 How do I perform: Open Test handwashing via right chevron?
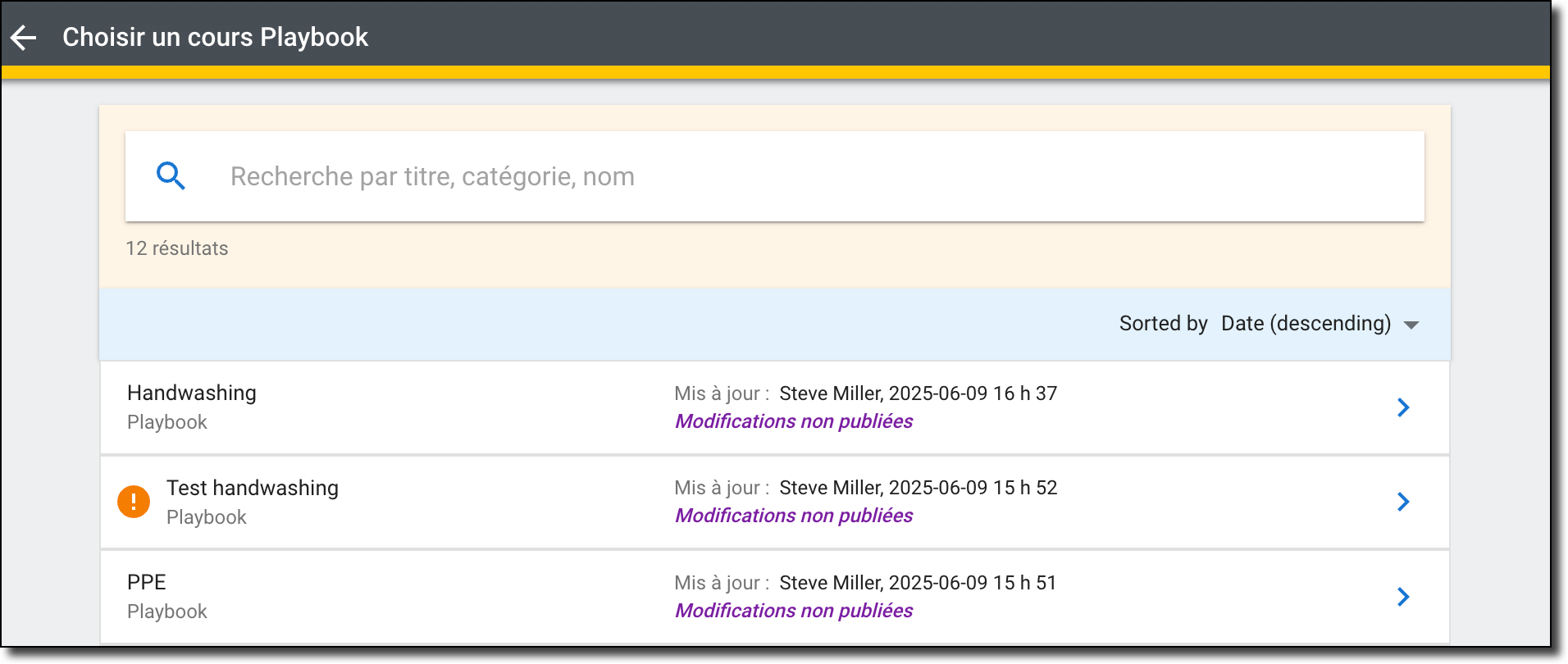pos(1403,502)
